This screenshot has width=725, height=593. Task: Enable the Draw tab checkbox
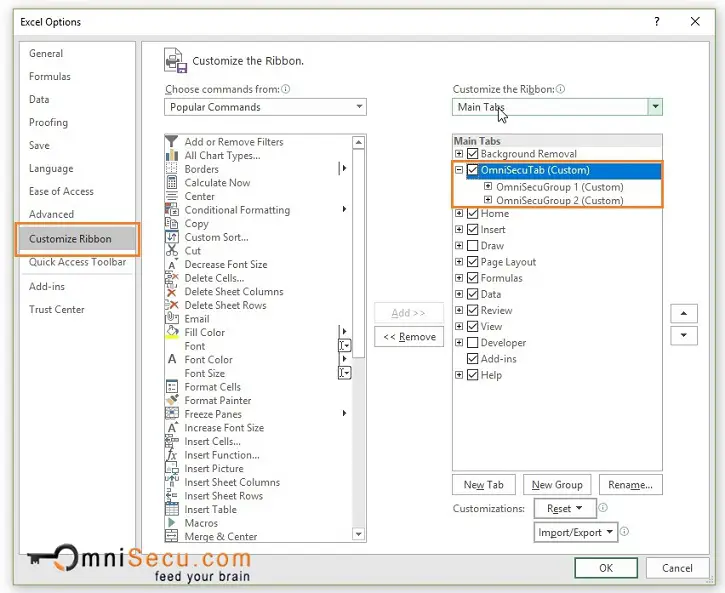click(x=473, y=245)
